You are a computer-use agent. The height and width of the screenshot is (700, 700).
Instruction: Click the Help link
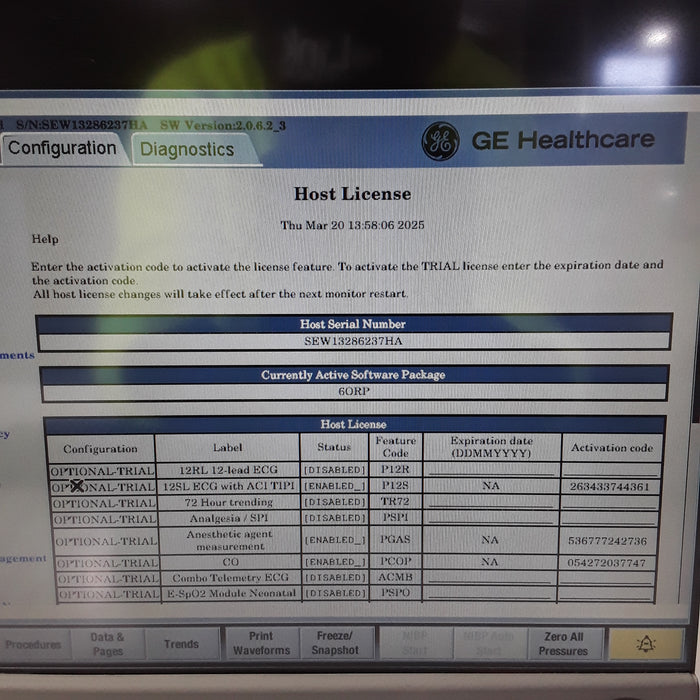pyautogui.click(x=45, y=239)
